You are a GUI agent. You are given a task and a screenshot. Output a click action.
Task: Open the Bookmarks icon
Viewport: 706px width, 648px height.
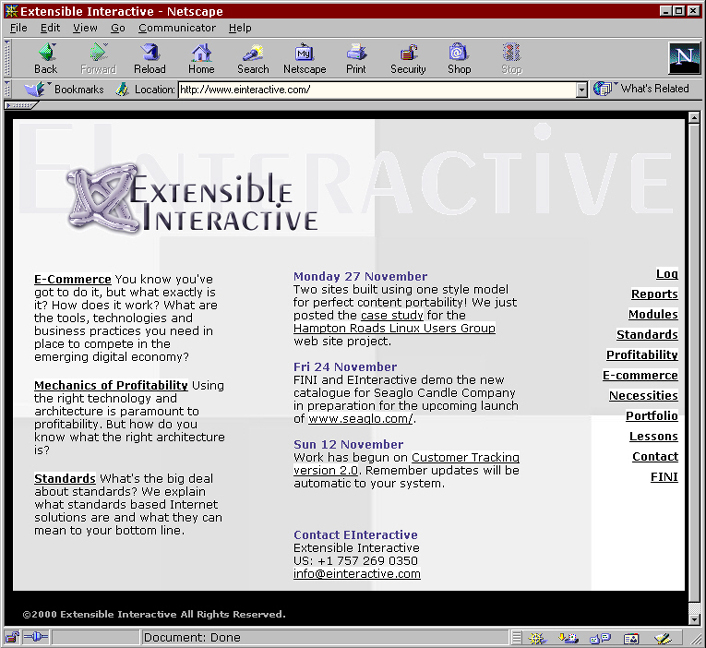(x=35, y=89)
